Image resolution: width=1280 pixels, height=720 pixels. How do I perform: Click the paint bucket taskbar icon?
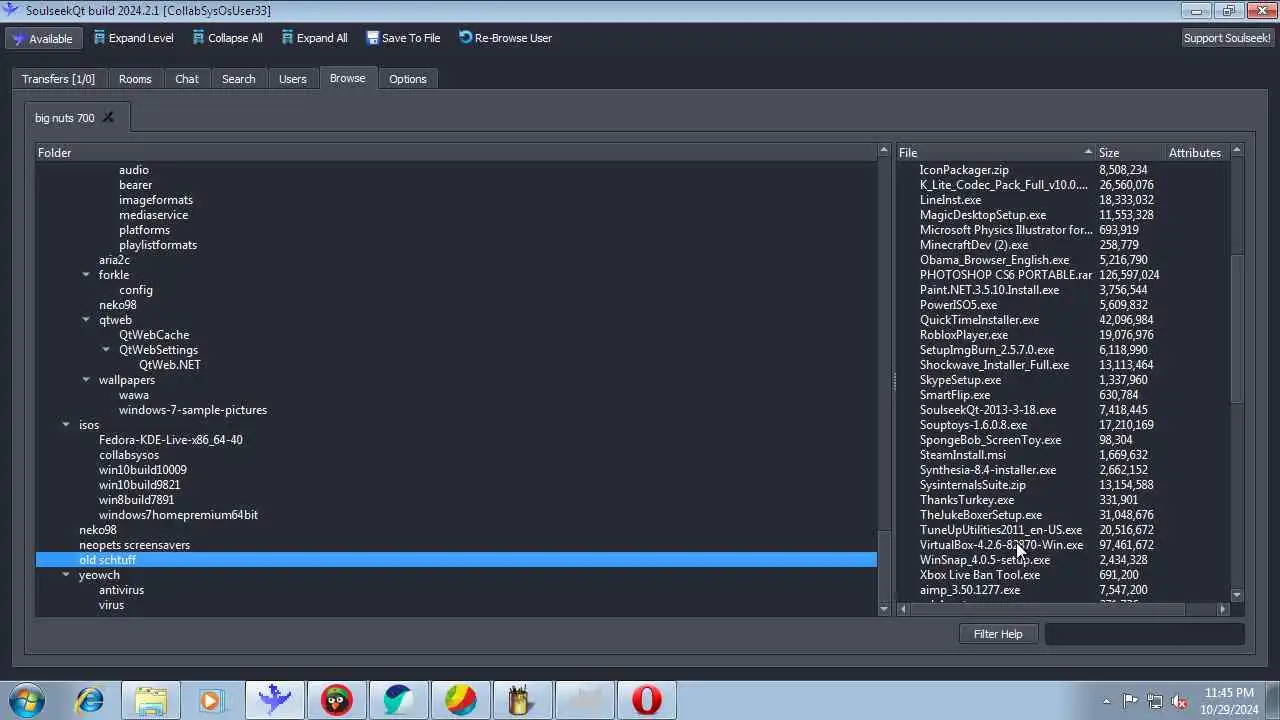point(521,700)
